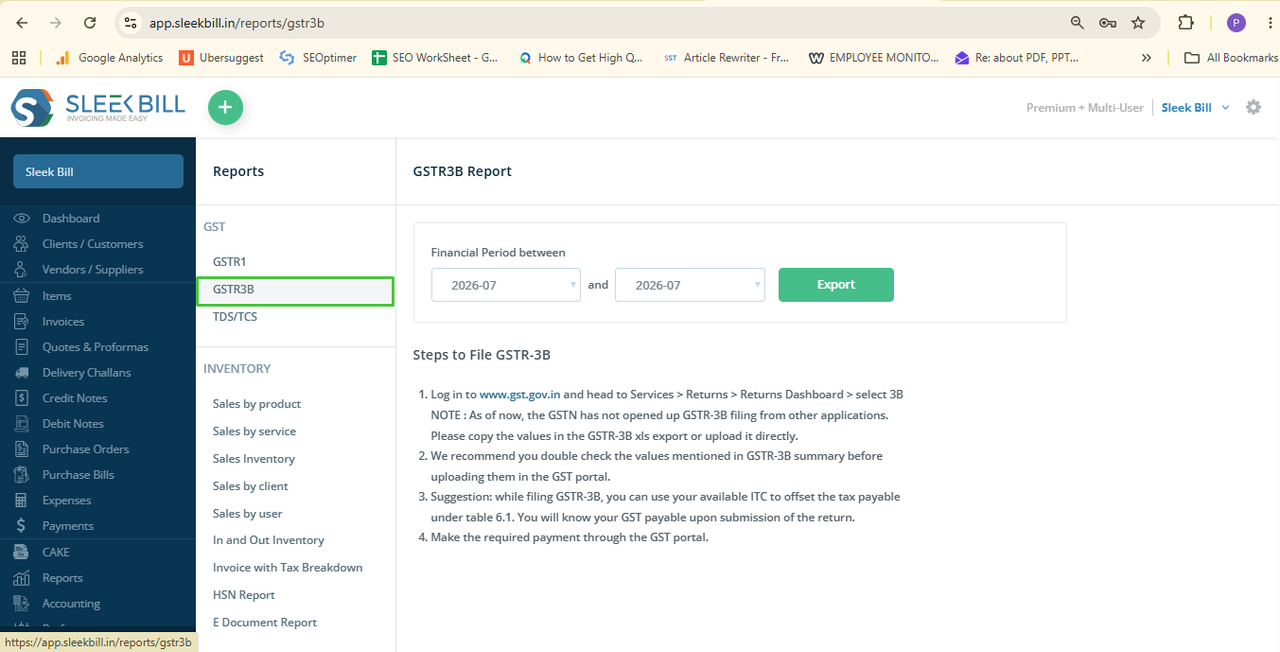Viewport: 1280px width, 652px height.
Task: Open the www.gst.gov.in link
Action: coord(520,395)
